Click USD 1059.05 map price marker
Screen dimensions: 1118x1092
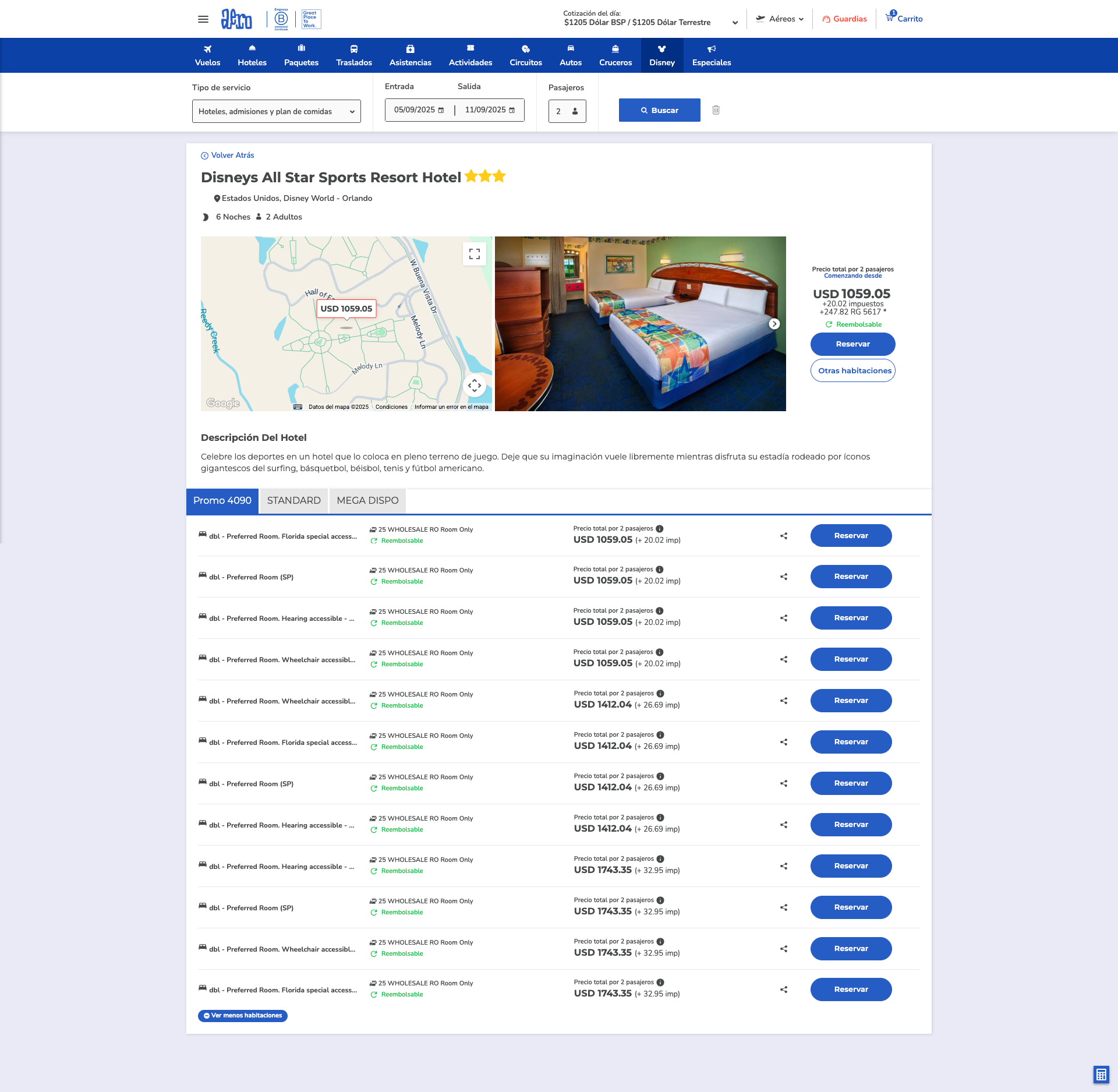pyautogui.click(x=346, y=309)
